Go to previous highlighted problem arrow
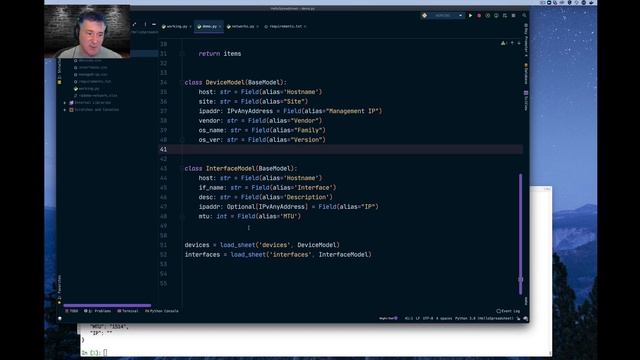640x360 pixels. pyautogui.click(x=512, y=43)
